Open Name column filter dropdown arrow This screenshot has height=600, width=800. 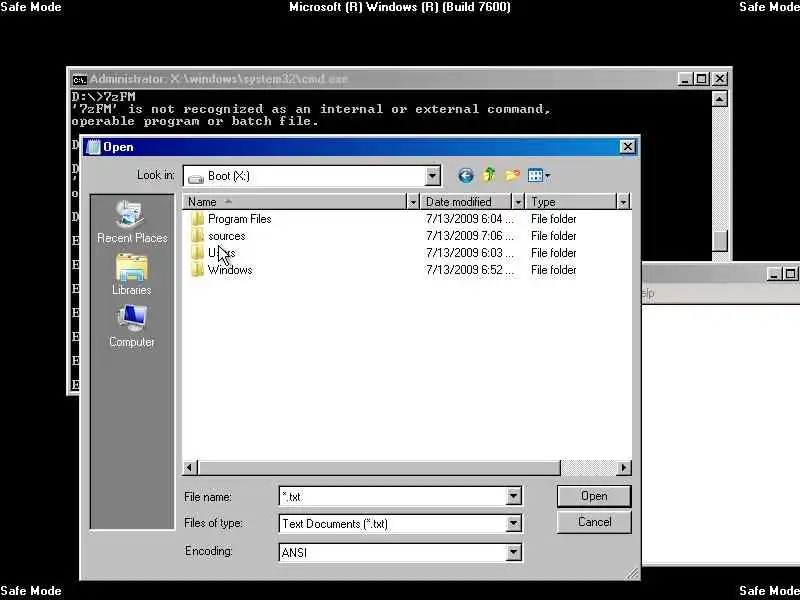tap(413, 202)
